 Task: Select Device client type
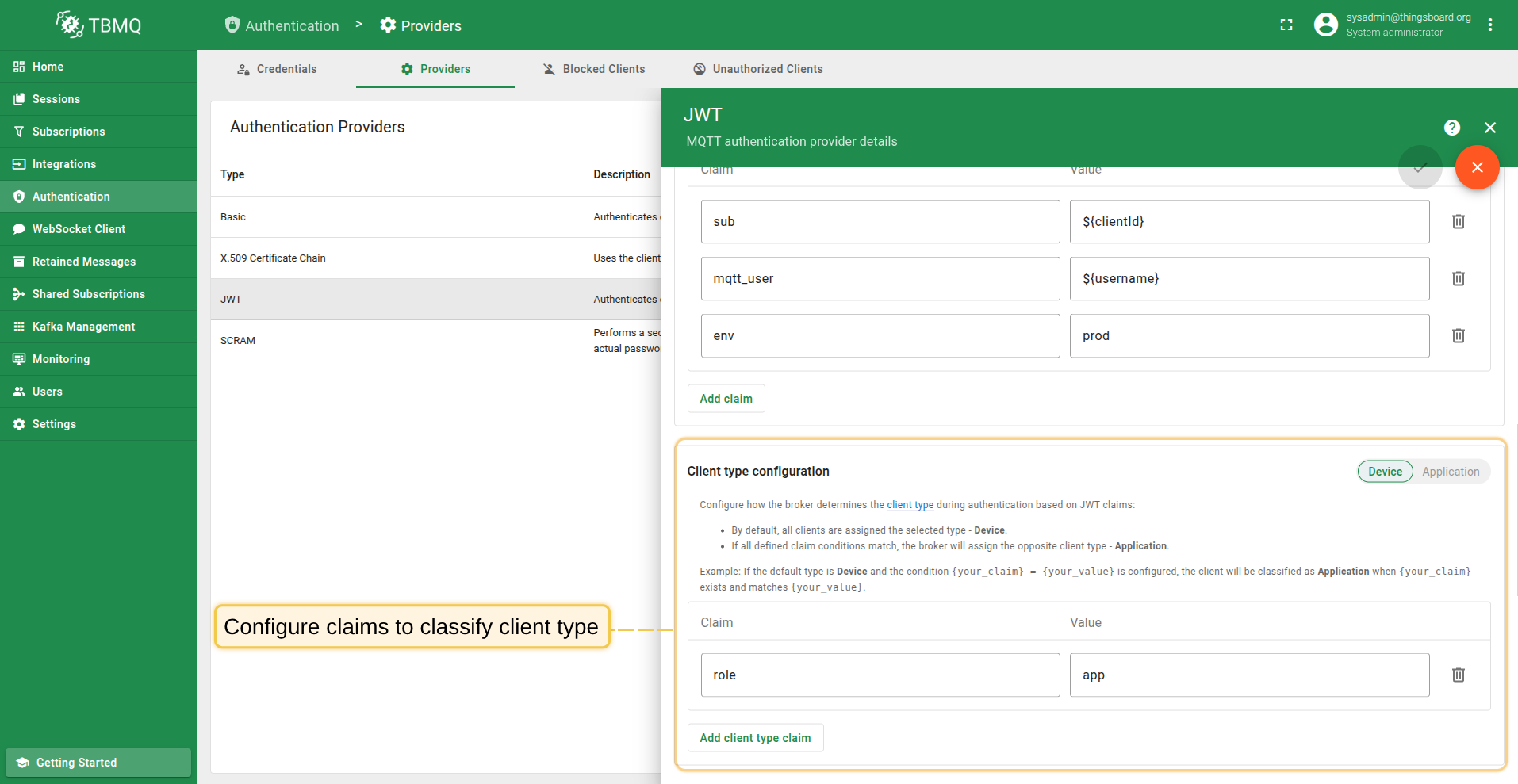1385,472
